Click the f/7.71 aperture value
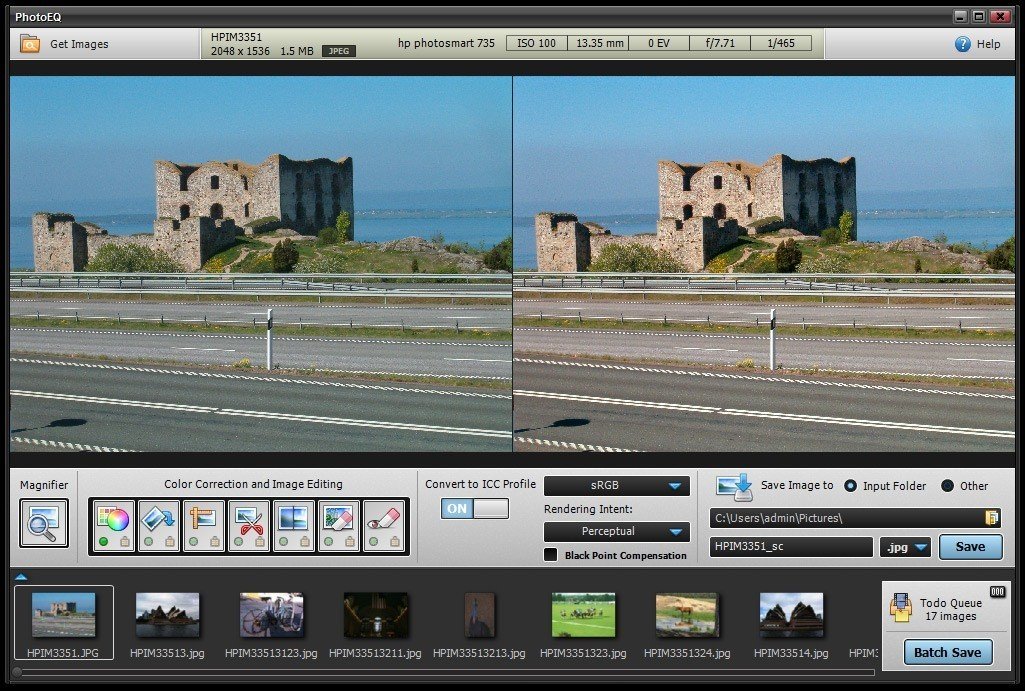 pos(720,43)
